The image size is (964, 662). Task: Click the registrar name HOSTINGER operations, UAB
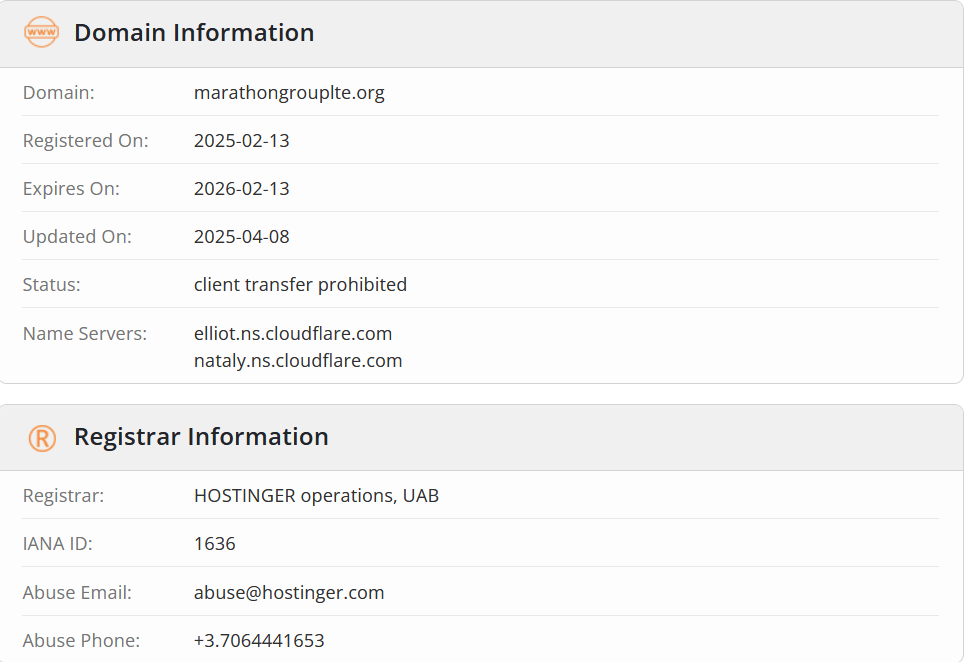pos(316,496)
